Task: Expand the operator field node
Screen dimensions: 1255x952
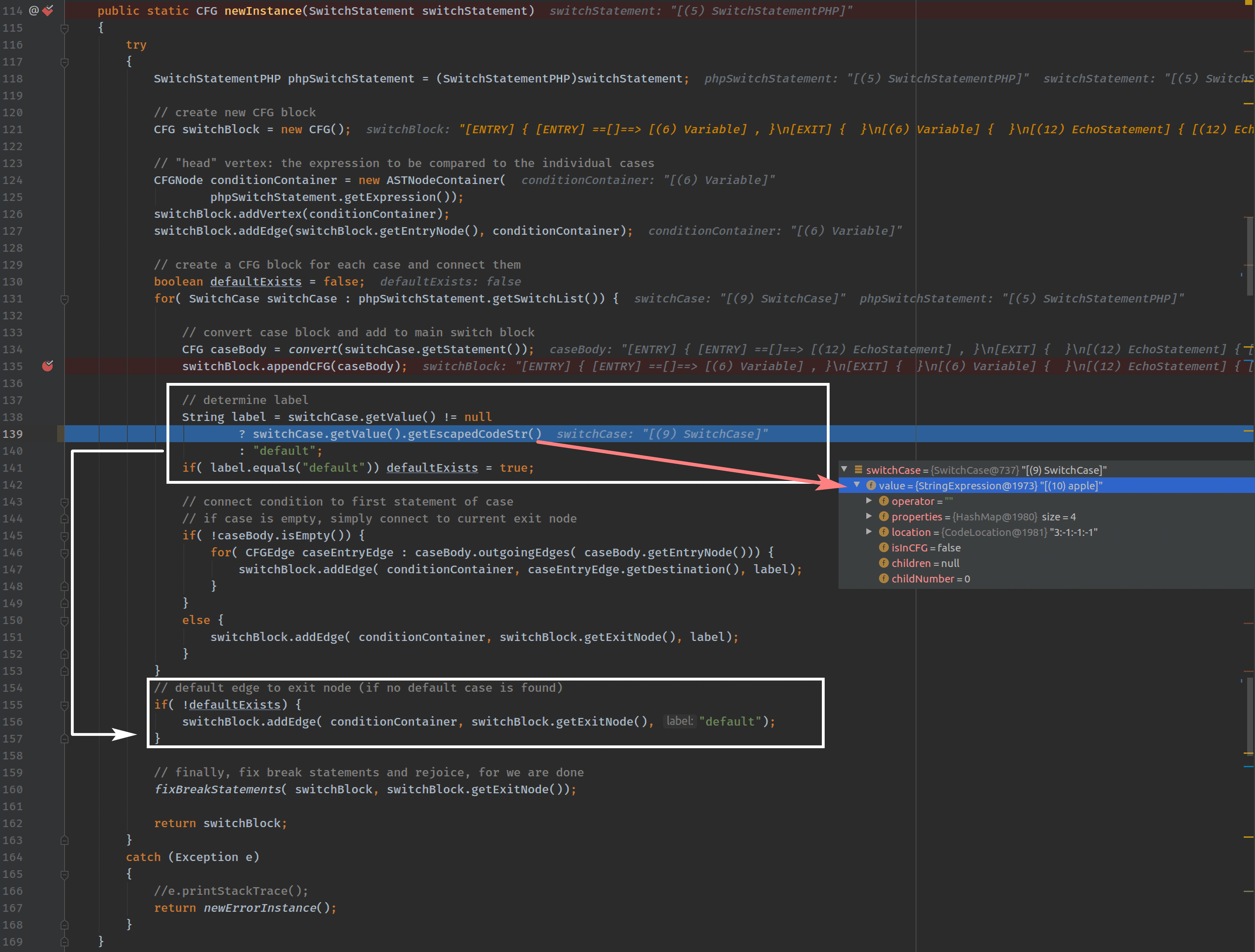Action: point(869,501)
